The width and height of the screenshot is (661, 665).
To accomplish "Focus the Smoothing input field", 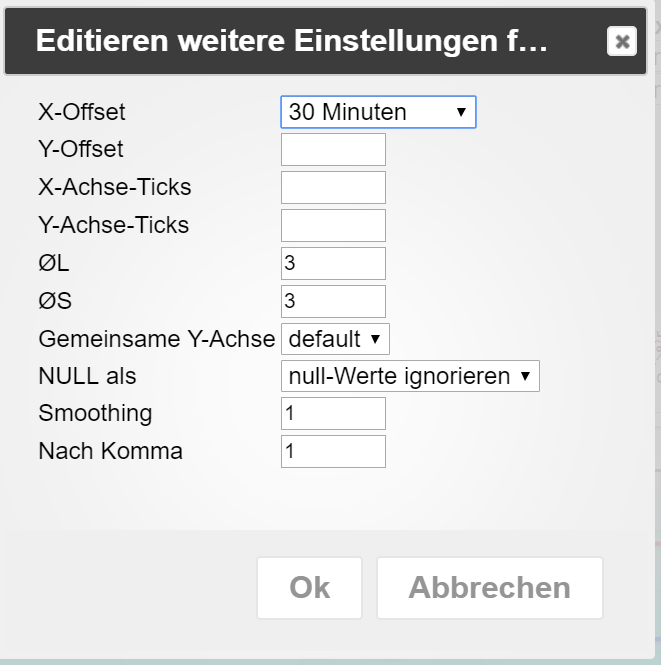I will [333, 413].
